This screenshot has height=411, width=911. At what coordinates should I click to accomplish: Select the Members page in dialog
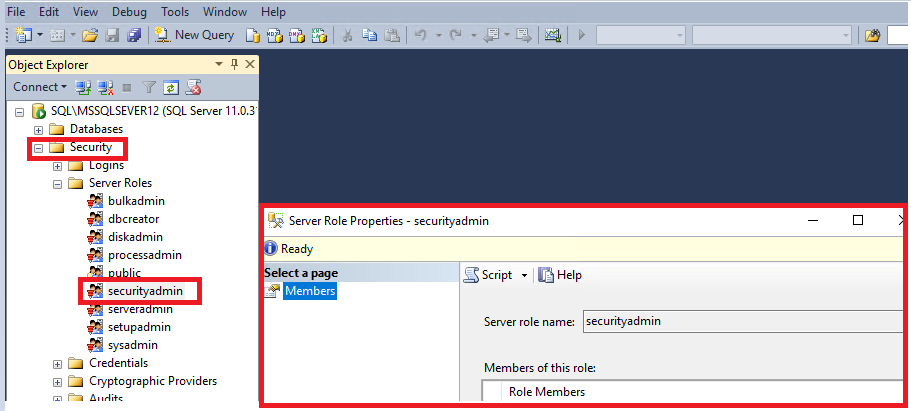tap(310, 291)
